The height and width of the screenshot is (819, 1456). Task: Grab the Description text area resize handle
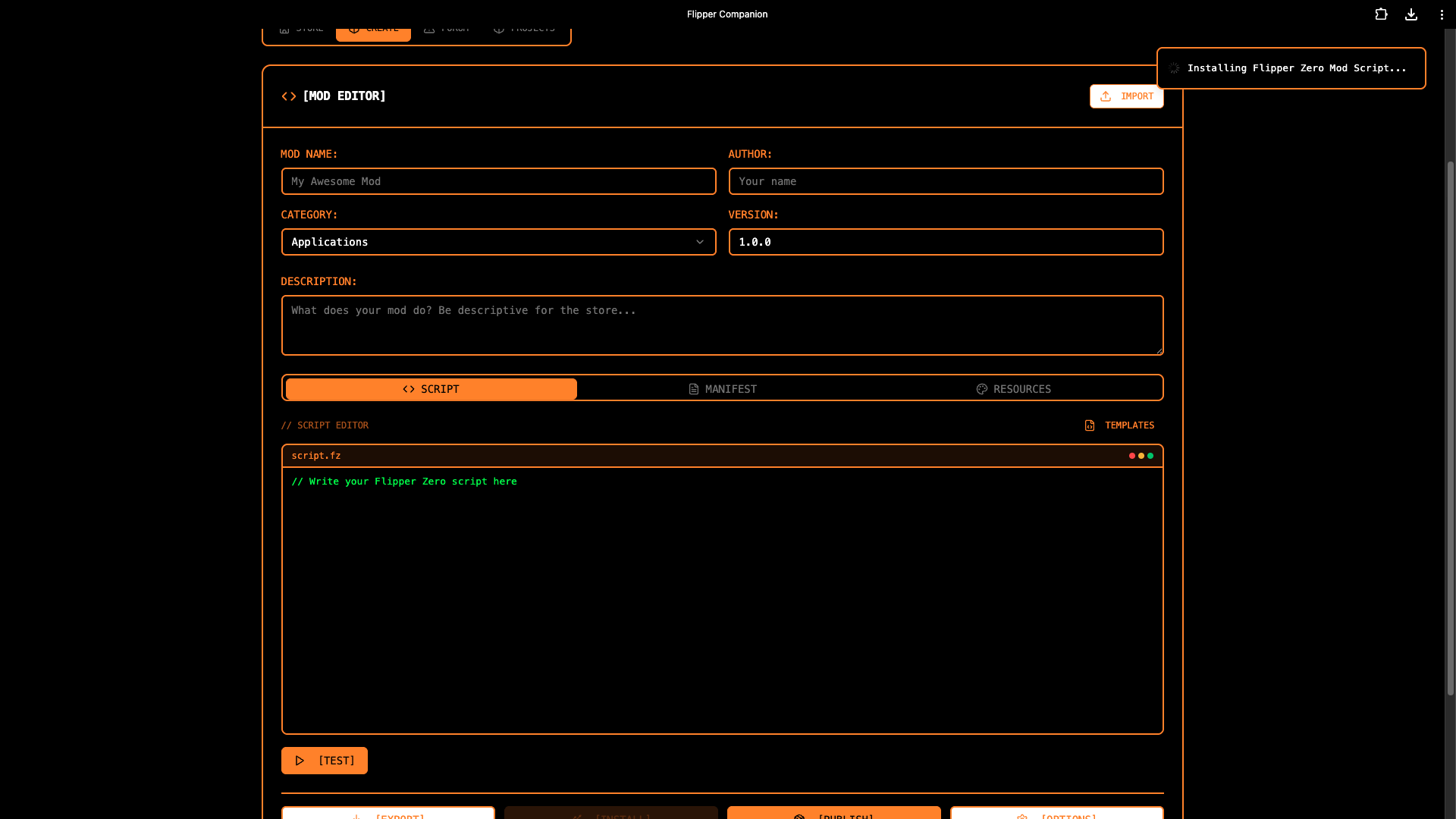pos(1159,350)
